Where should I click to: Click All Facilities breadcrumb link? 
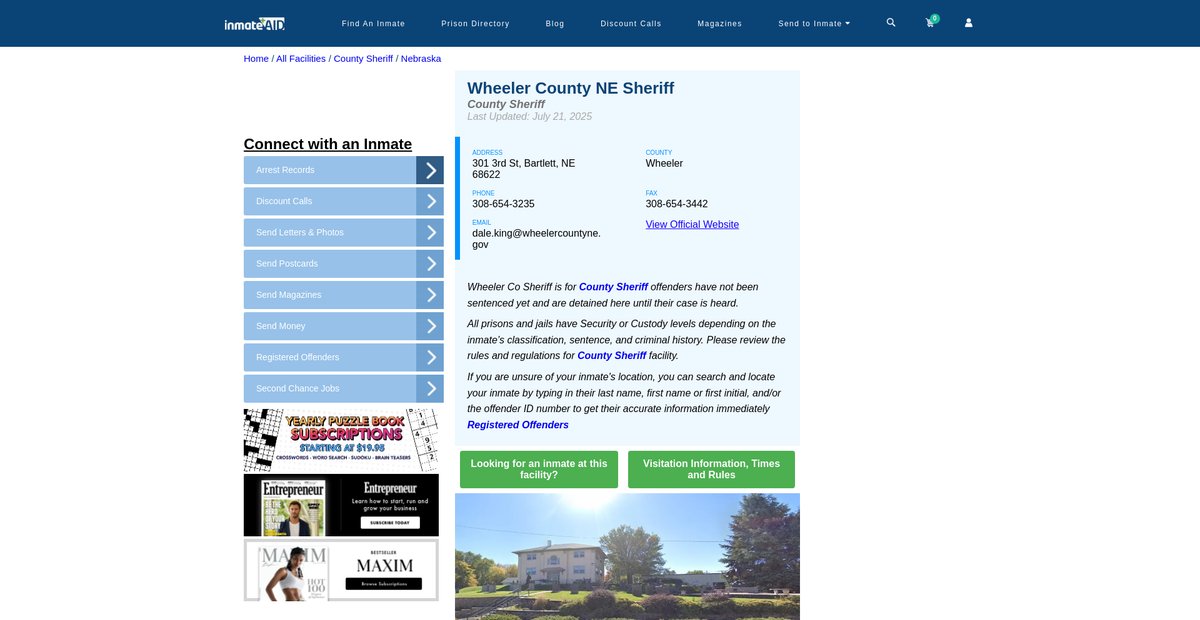click(x=301, y=59)
